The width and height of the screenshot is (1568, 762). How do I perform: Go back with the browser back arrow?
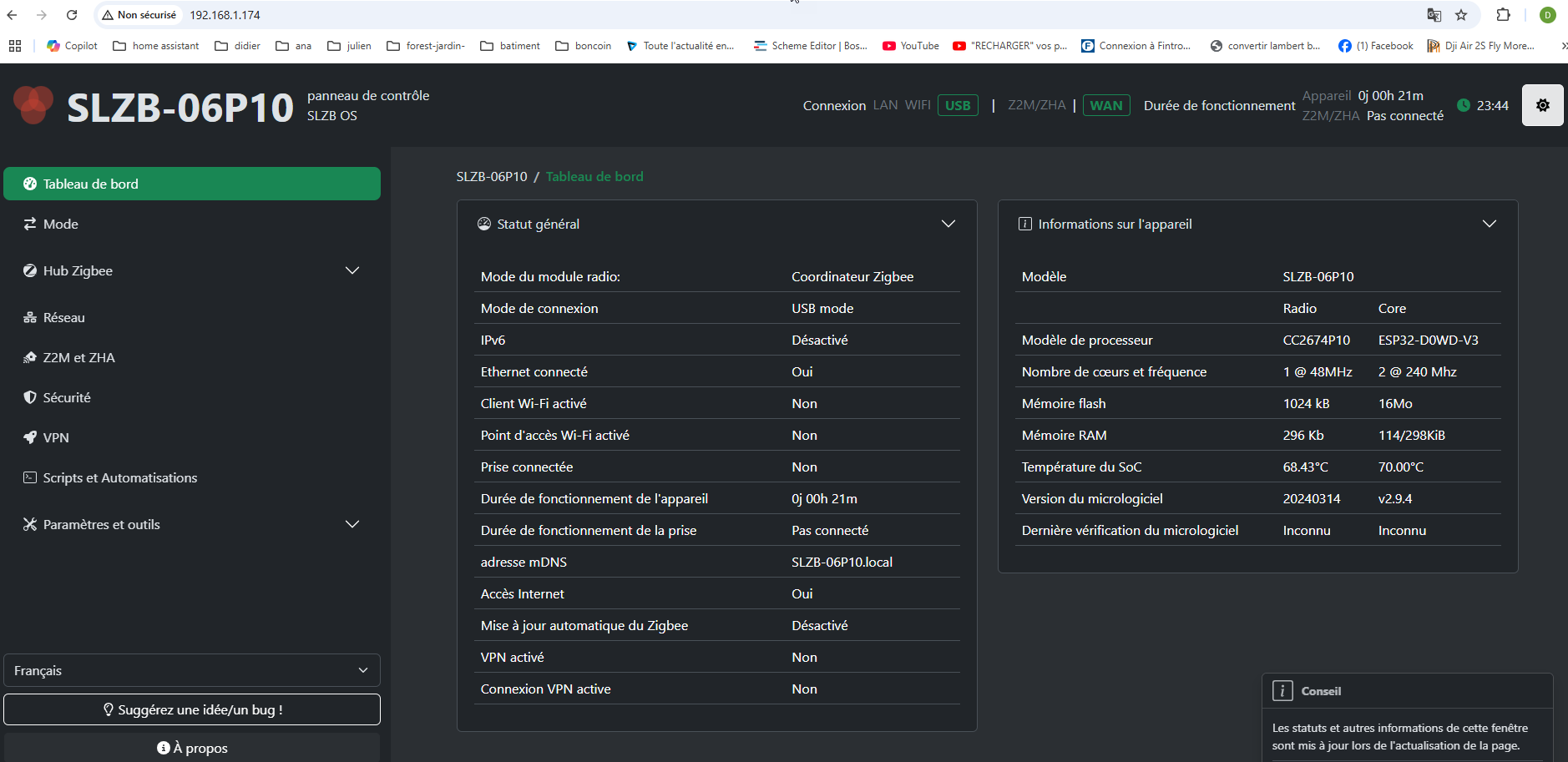click(12, 15)
